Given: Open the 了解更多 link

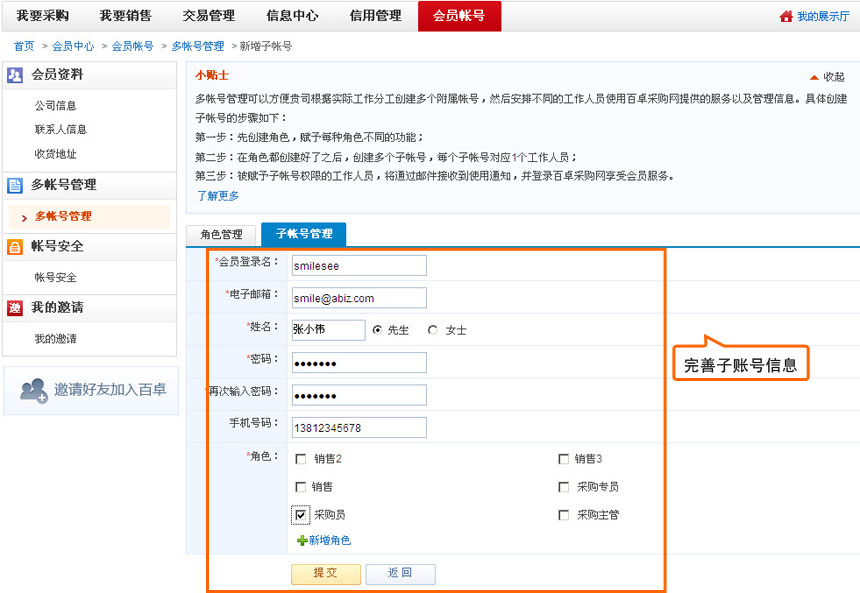Looking at the screenshot, I should 217,196.
